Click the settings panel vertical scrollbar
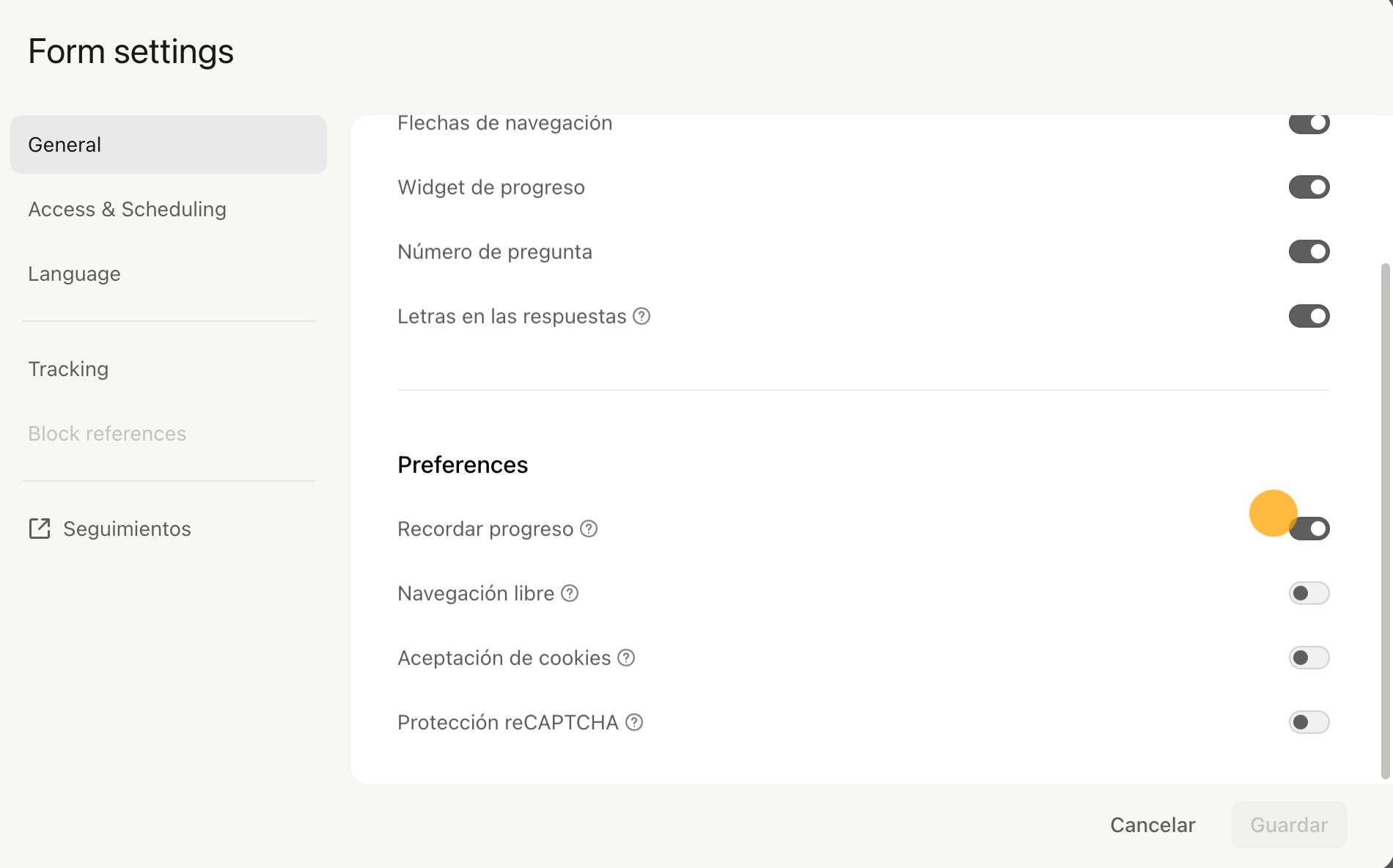1393x868 pixels. click(x=1385, y=521)
